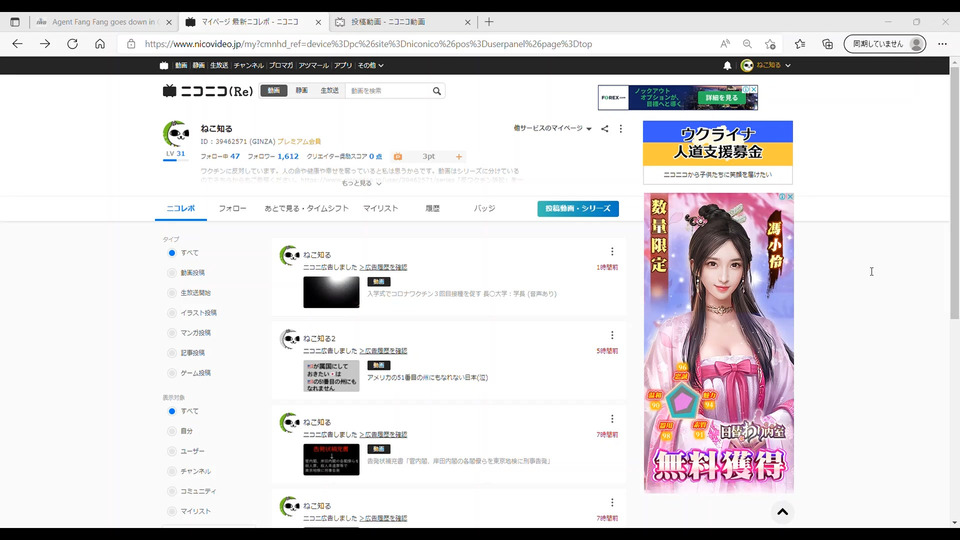The image size is (960, 540).
Task: Click the browser address bar URL
Action: coord(368,44)
